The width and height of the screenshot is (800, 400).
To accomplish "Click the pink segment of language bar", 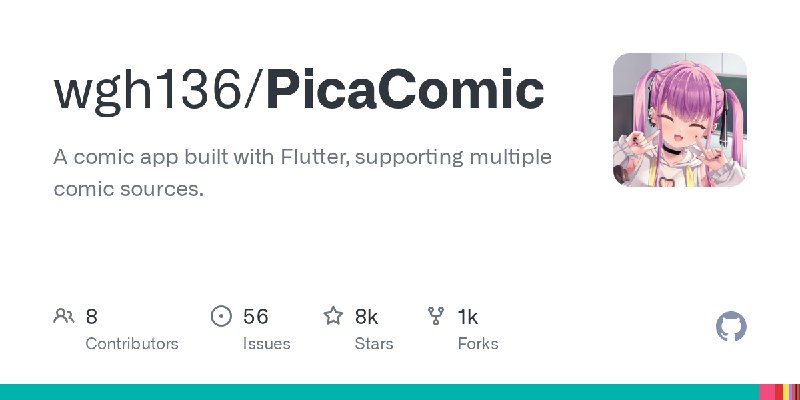I will click(x=769, y=392).
